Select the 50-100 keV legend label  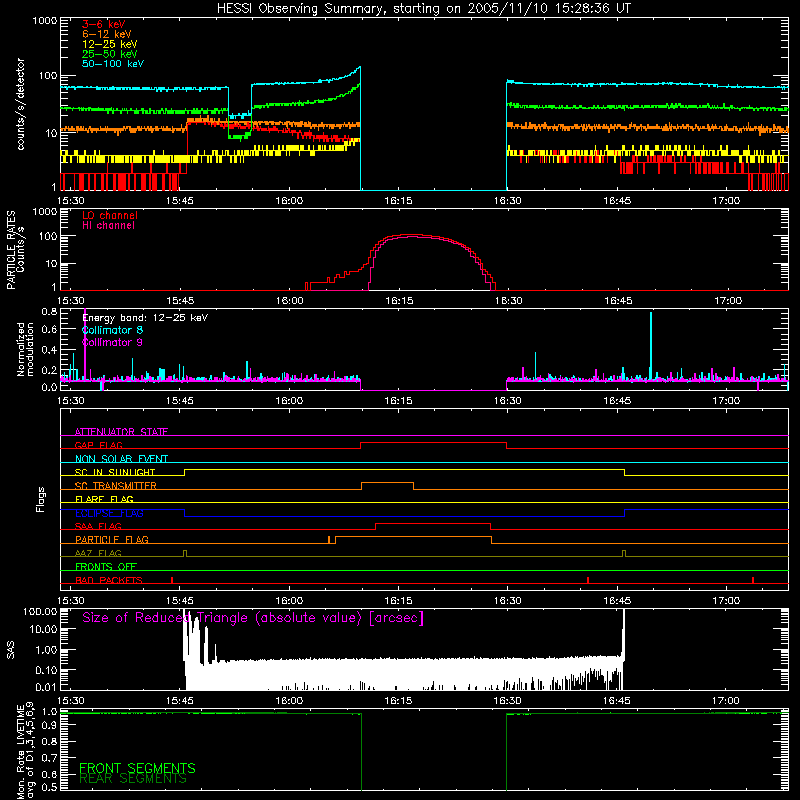tap(113, 64)
